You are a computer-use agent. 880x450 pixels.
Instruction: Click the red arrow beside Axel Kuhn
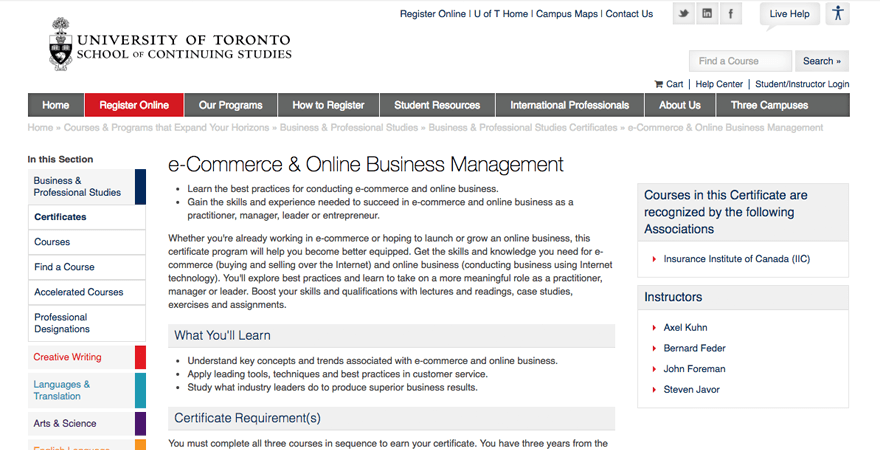pos(653,328)
